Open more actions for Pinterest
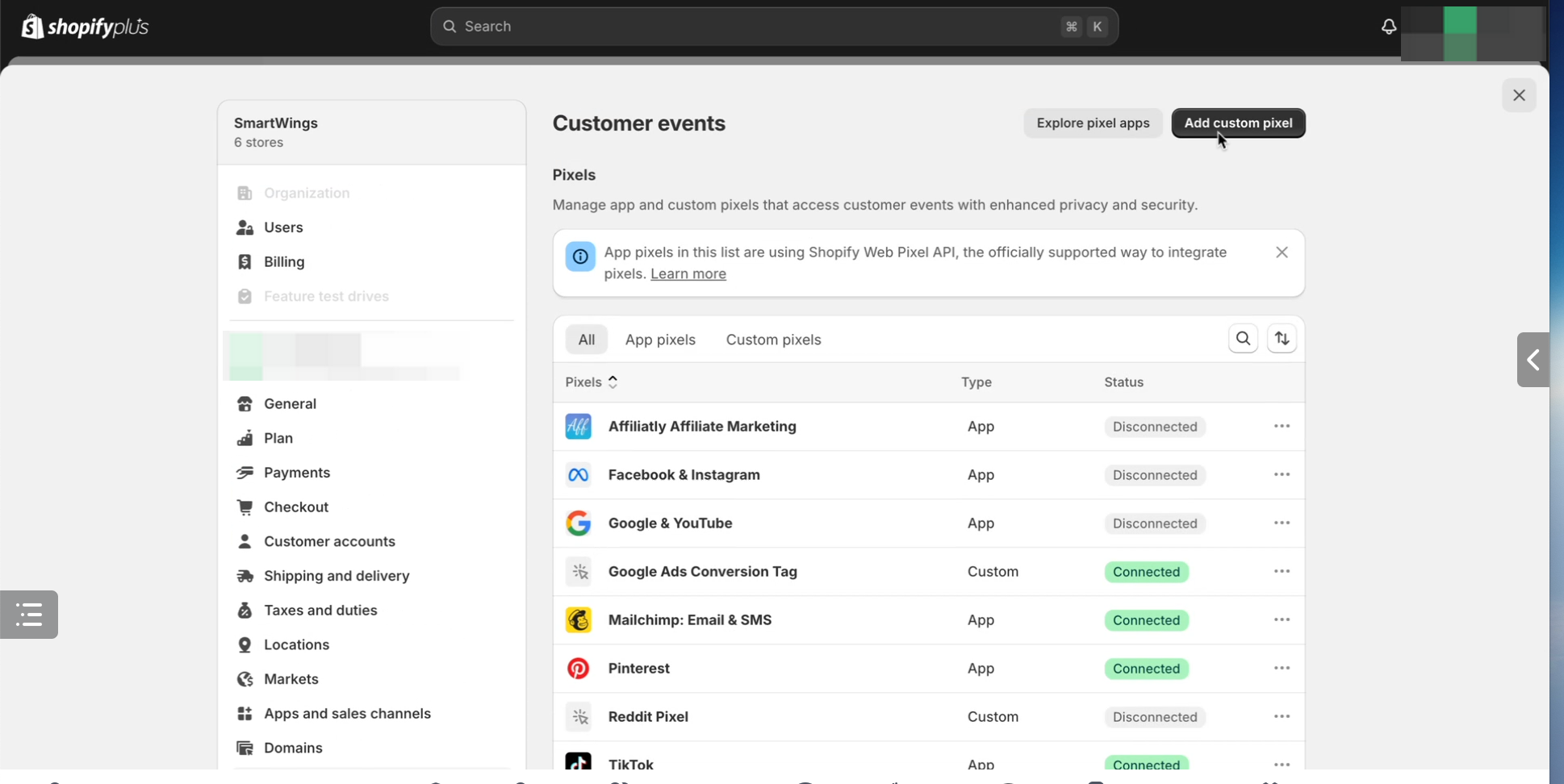 (x=1282, y=668)
